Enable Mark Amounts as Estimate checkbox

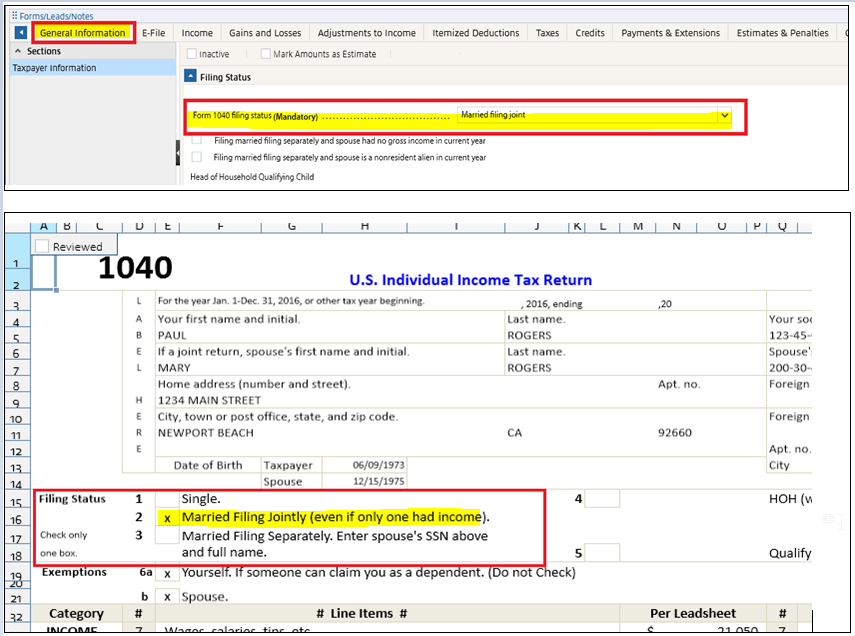click(x=265, y=54)
